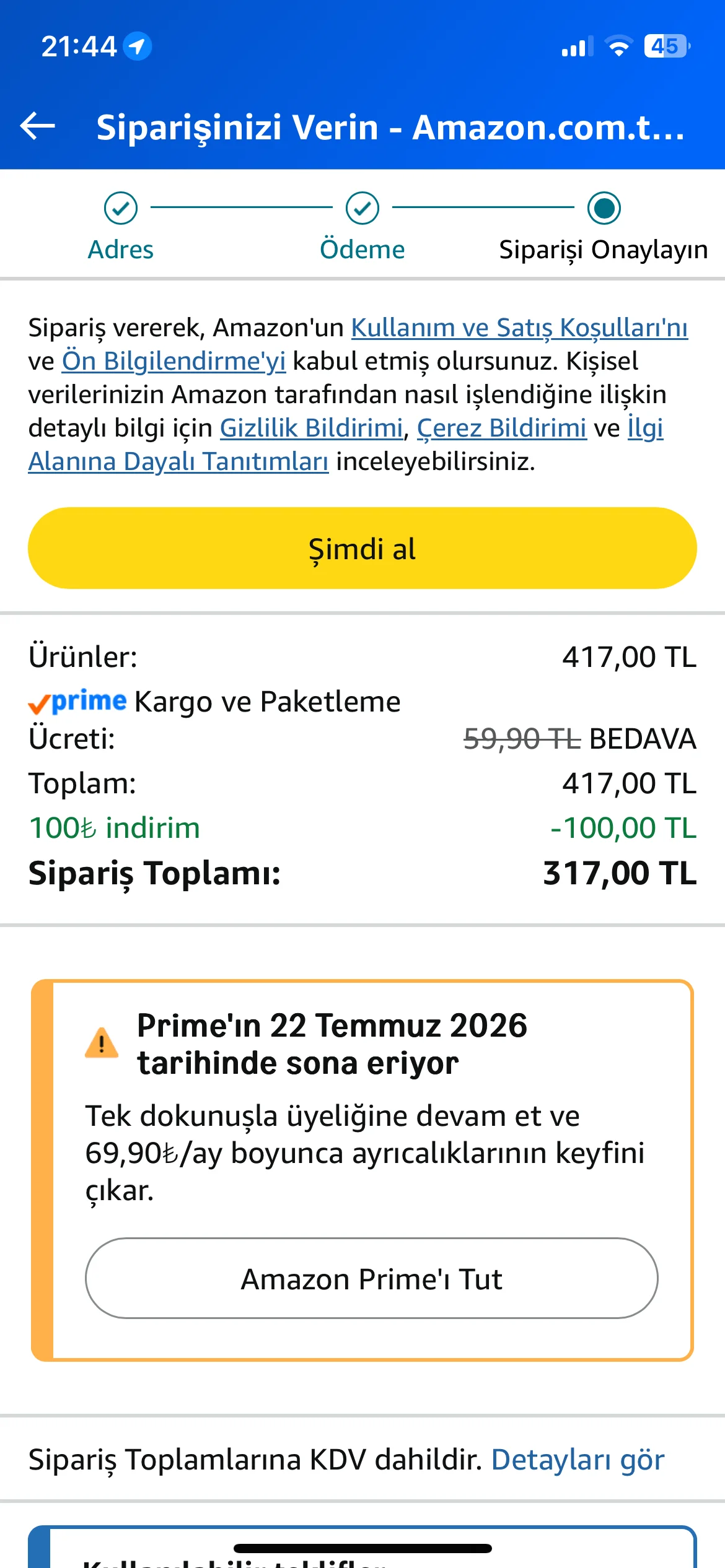Tap the Prime checkmark logo

(x=77, y=702)
